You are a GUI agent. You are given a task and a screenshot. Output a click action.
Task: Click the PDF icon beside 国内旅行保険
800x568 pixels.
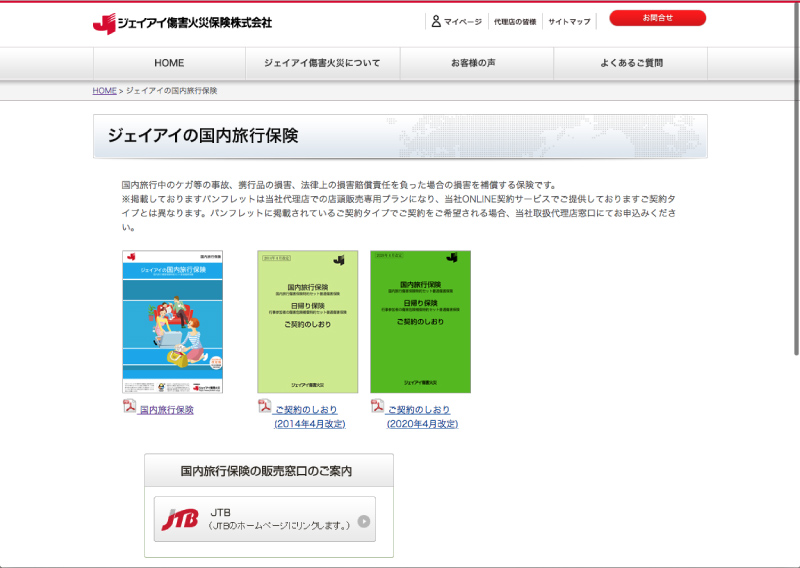[x=129, y=406]
